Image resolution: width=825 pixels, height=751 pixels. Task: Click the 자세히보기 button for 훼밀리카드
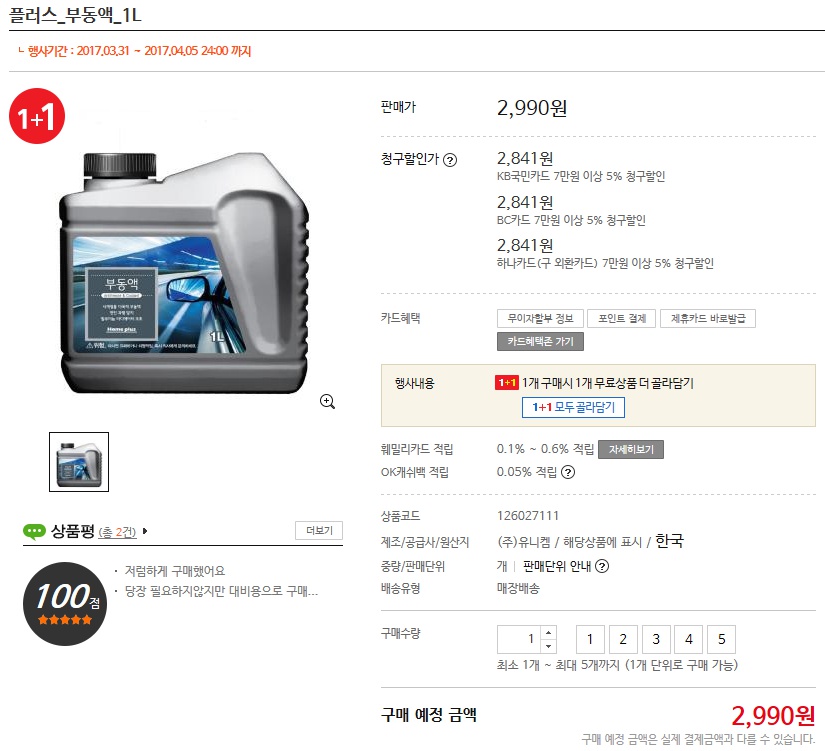click(x=631, y=449)
